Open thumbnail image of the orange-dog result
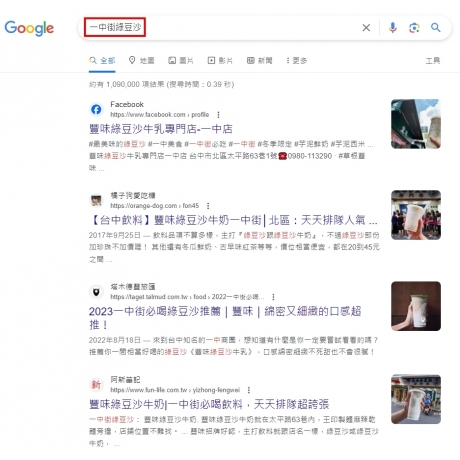 pyautogui.click(x=416, y=215)
